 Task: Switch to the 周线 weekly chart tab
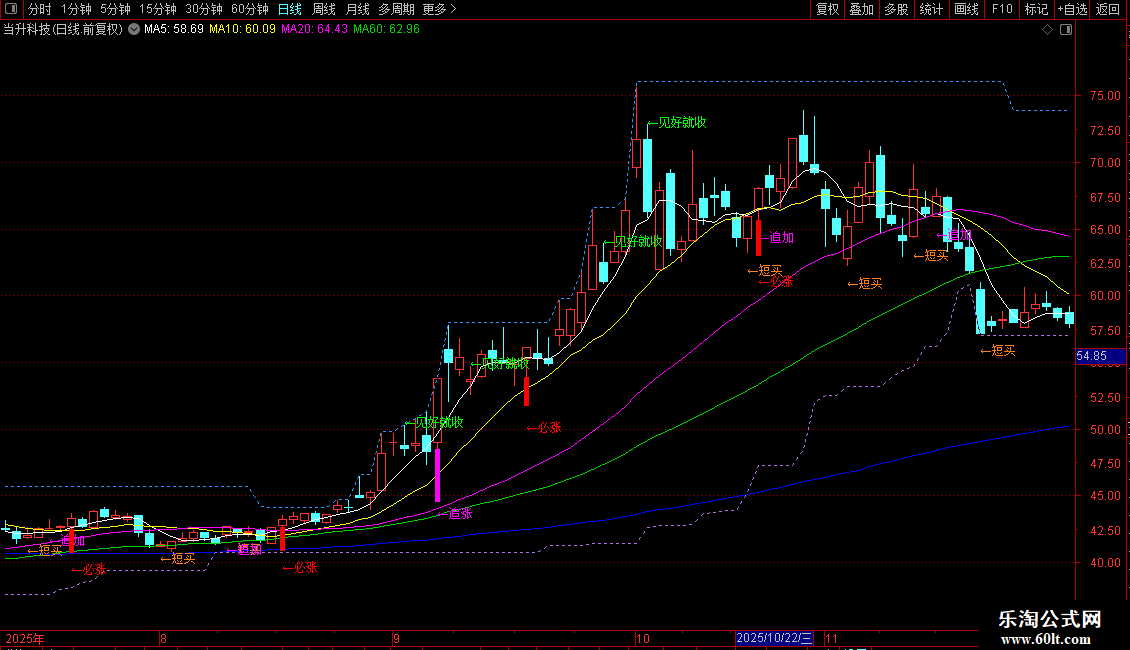[x=324, y=9]
